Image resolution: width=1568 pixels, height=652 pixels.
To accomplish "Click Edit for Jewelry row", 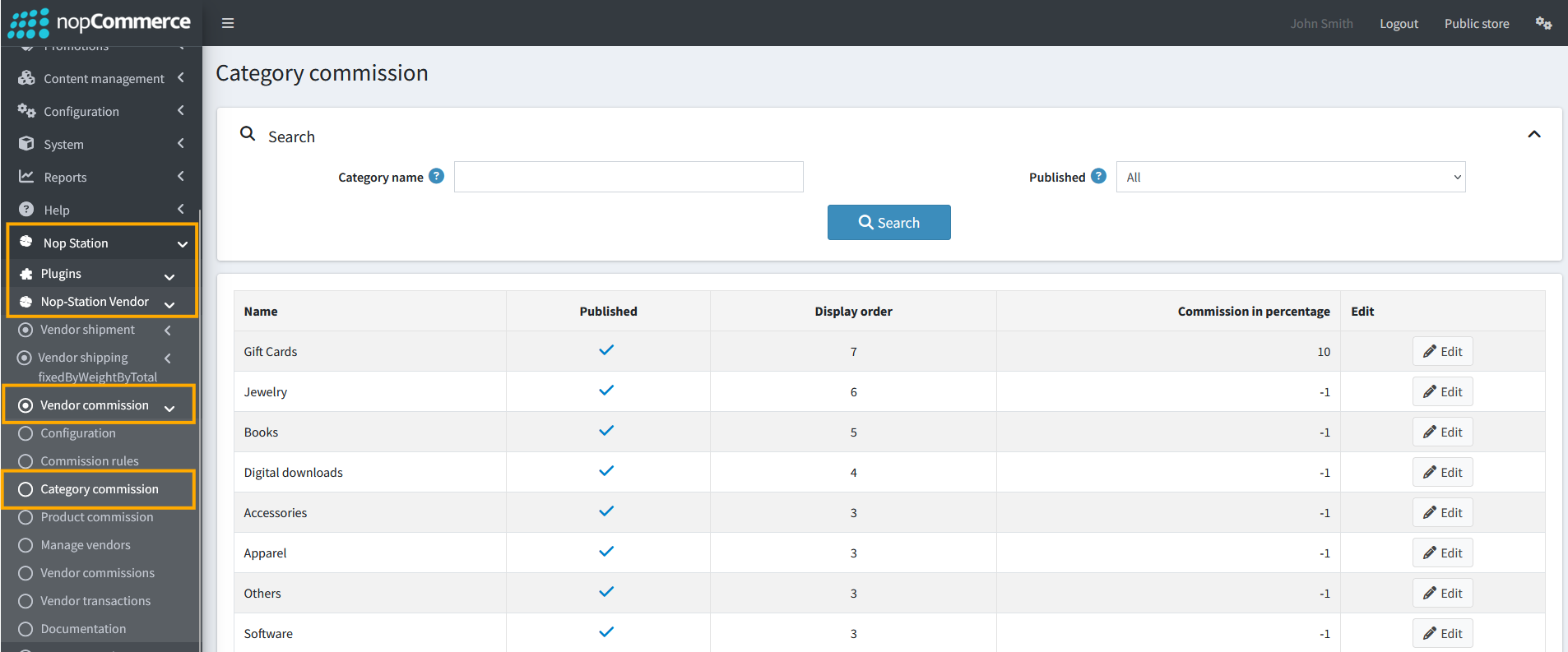I will coord(1443,391).
